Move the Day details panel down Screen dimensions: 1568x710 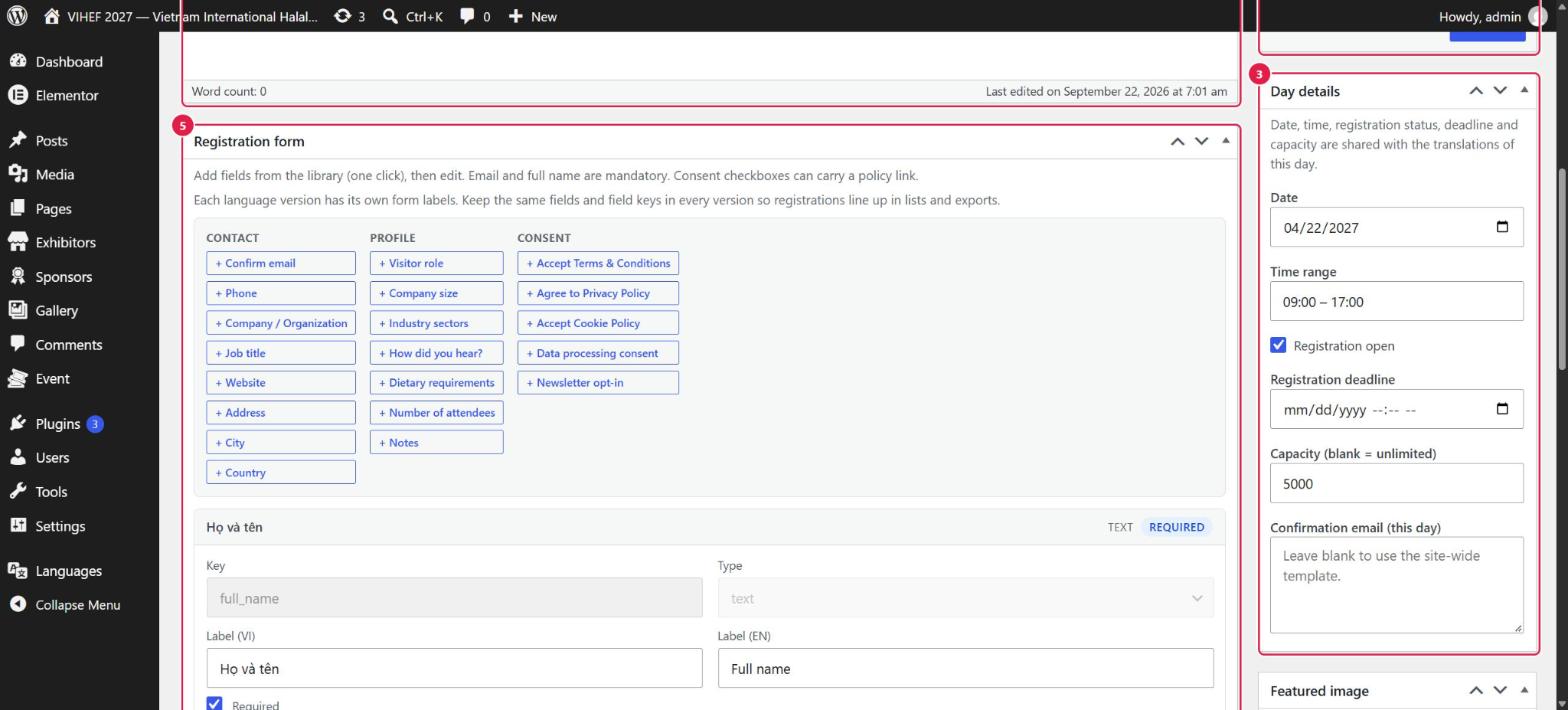point(1499,90)
